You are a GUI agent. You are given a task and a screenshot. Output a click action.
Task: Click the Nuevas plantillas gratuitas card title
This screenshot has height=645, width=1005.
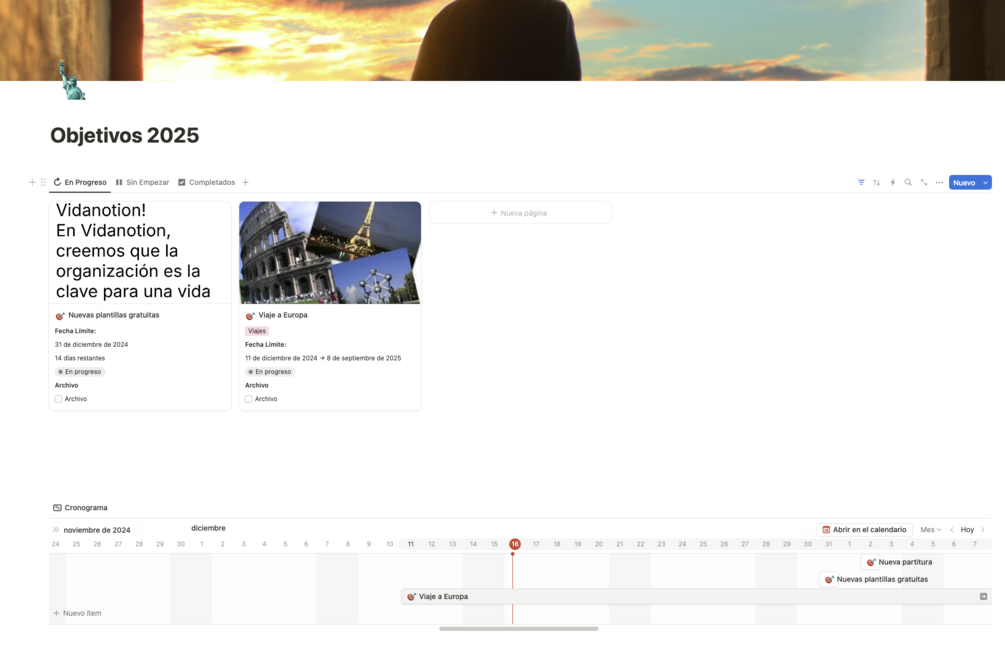113,315
